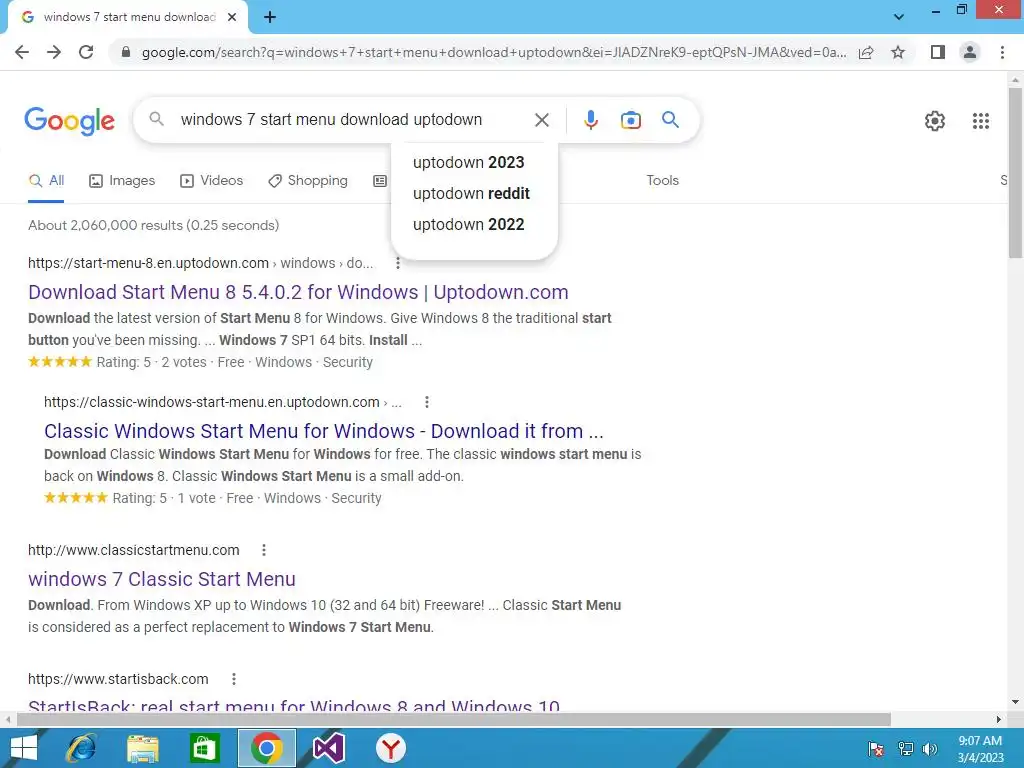Screen dimensions: 1024x768
Task: Search by image with Google Lens
Action: [x=630, y=120]
